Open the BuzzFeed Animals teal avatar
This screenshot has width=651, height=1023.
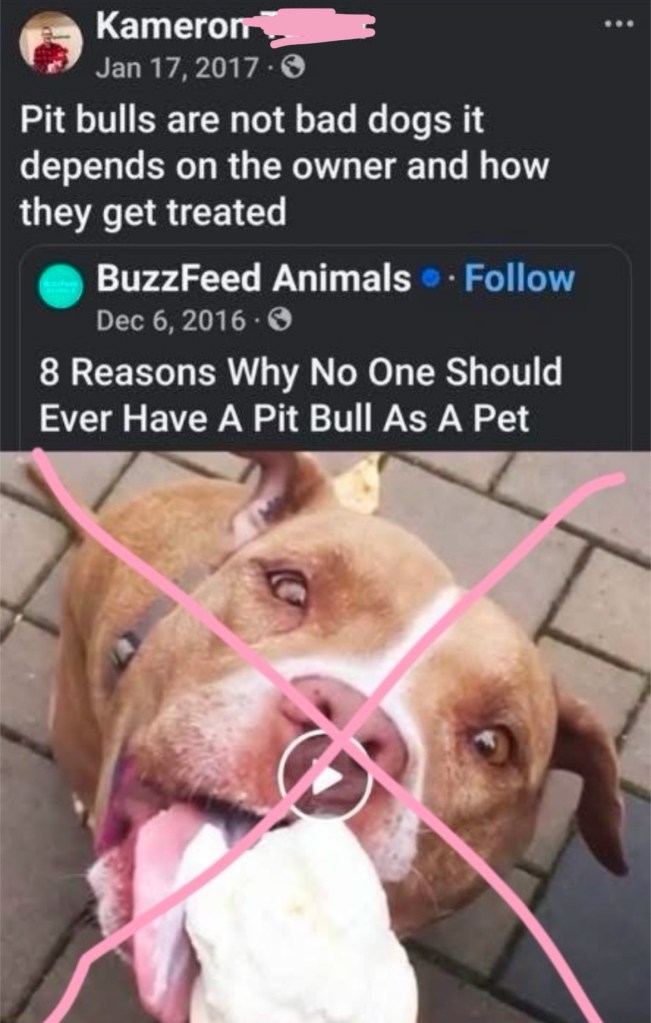(61, 286)
